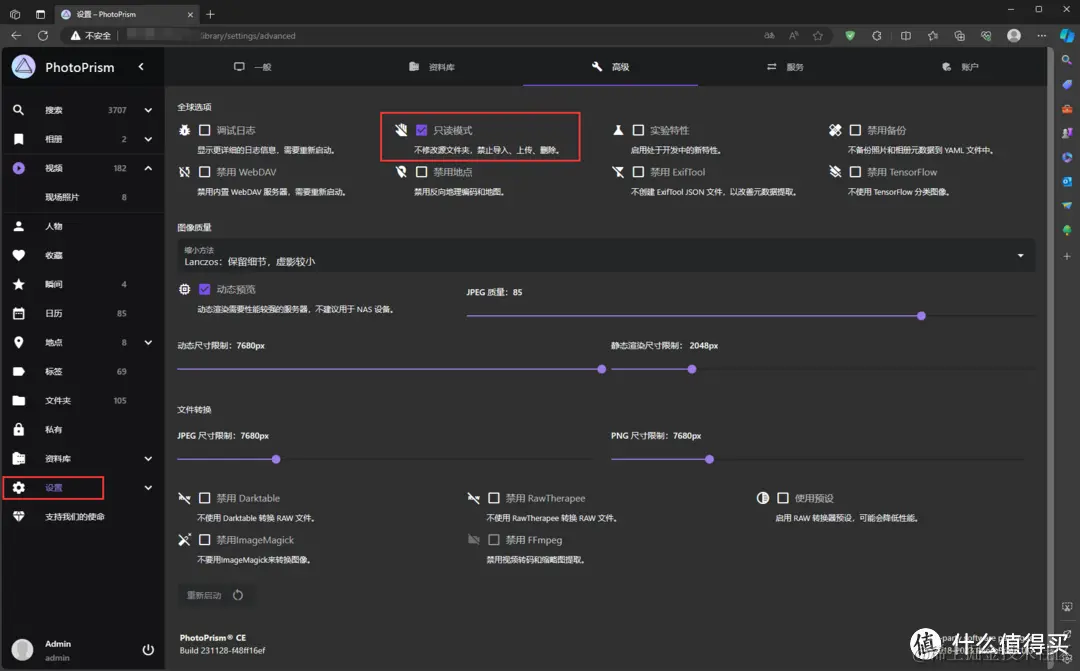Click the search magnifier icon in sidebar
Viewport: 1080px width, 671px height.
tap(19, 110)
